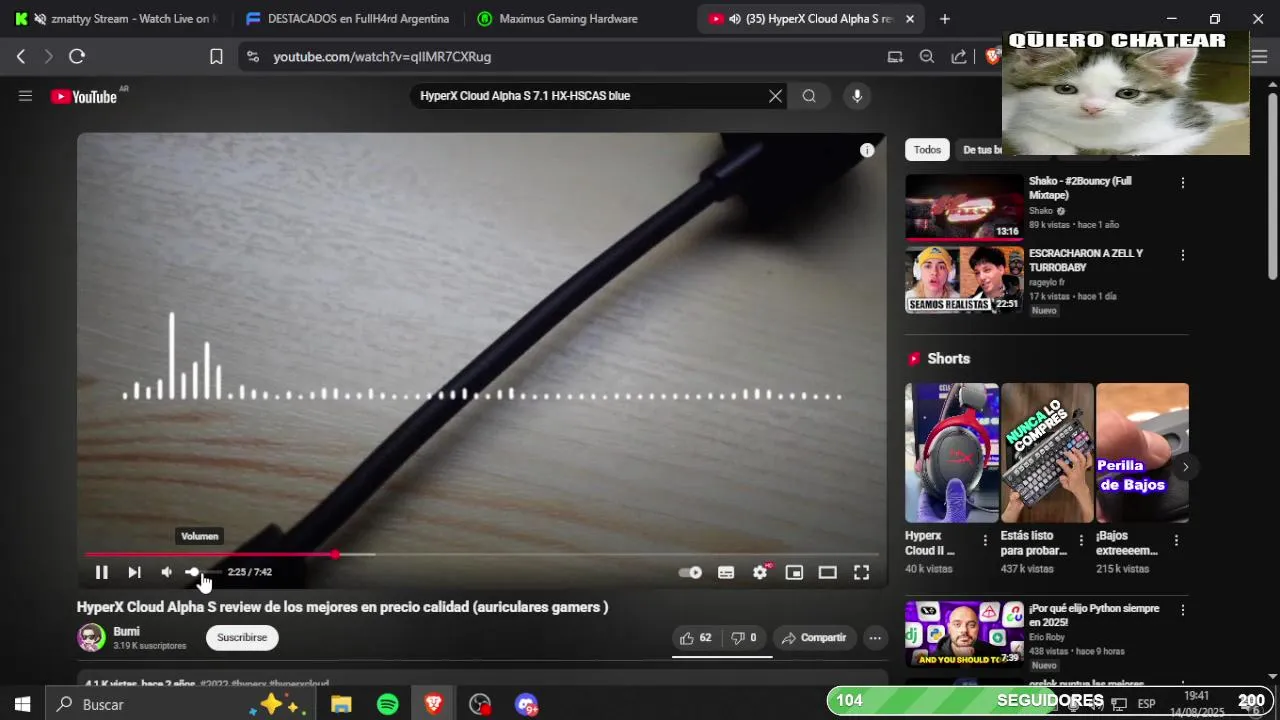Open a new browser tab

click(x=945, y=19)
